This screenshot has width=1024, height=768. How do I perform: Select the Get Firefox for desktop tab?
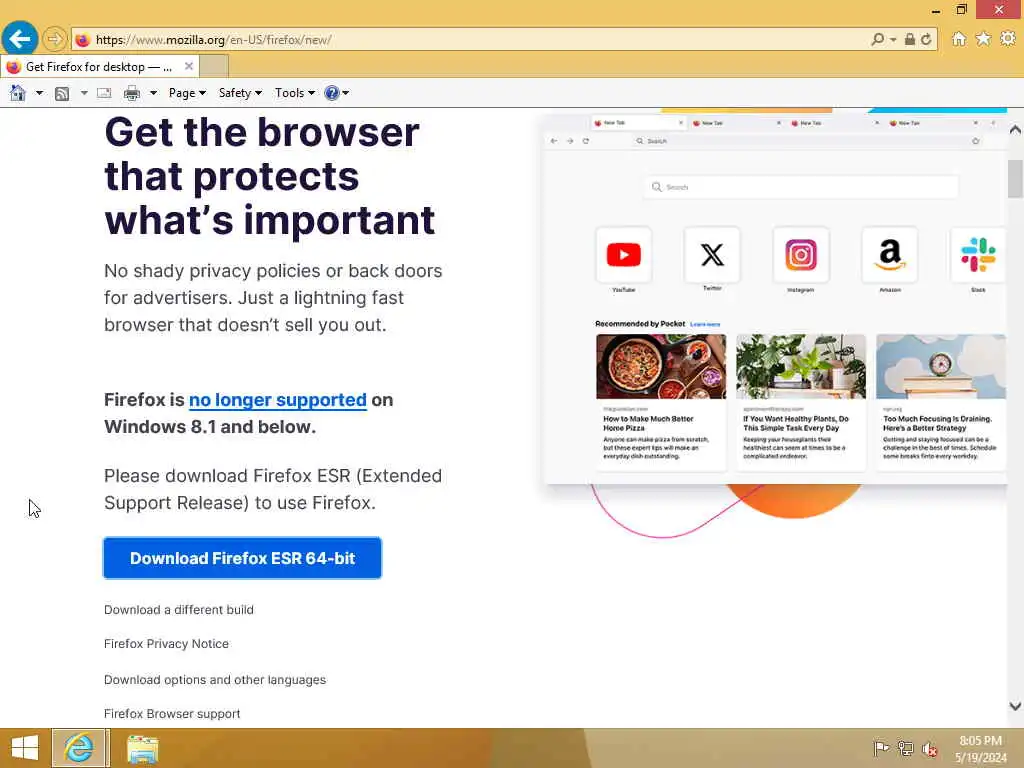[x=98, y=66]
